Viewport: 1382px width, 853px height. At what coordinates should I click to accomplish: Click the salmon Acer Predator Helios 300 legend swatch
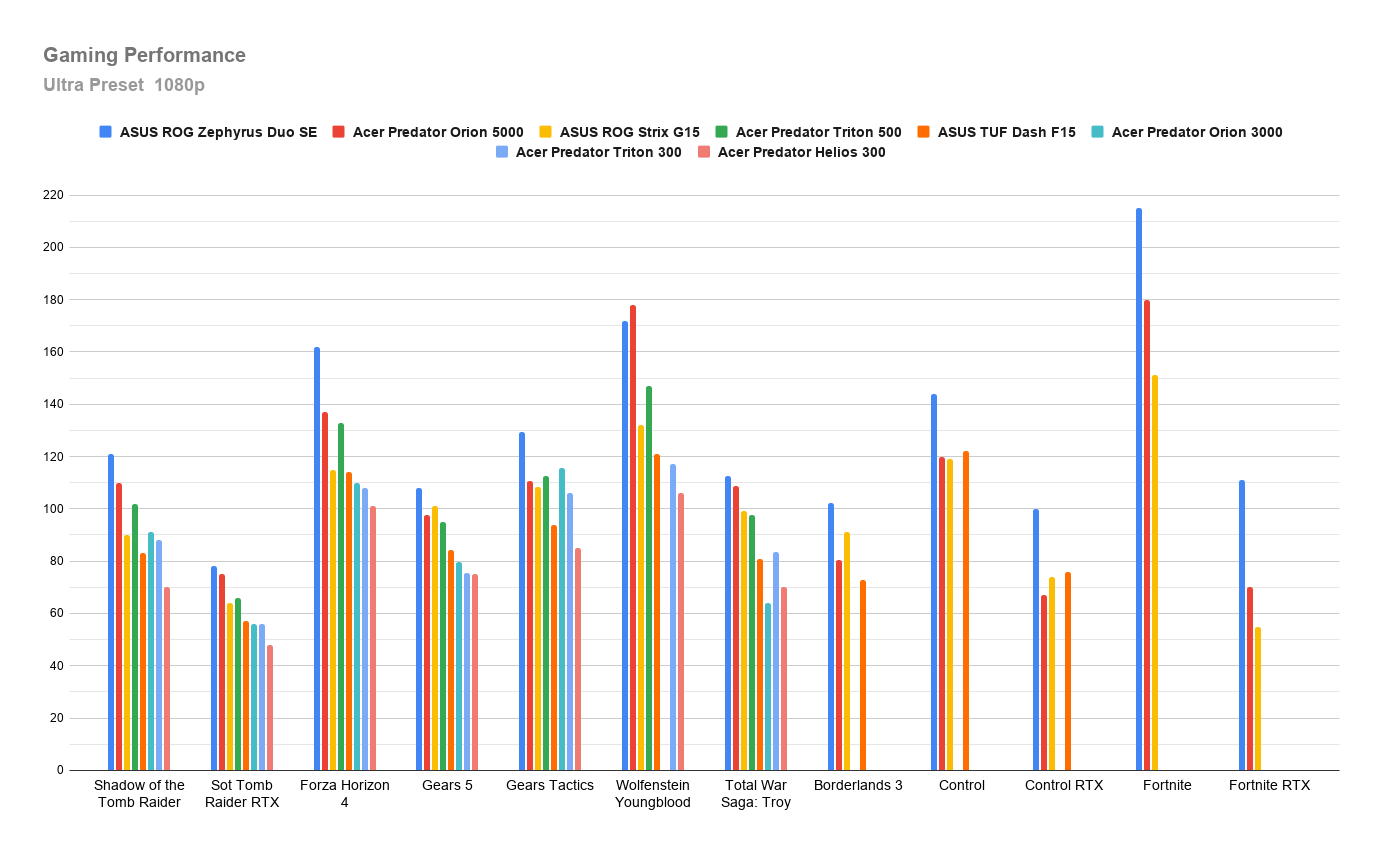pos(704,153)
